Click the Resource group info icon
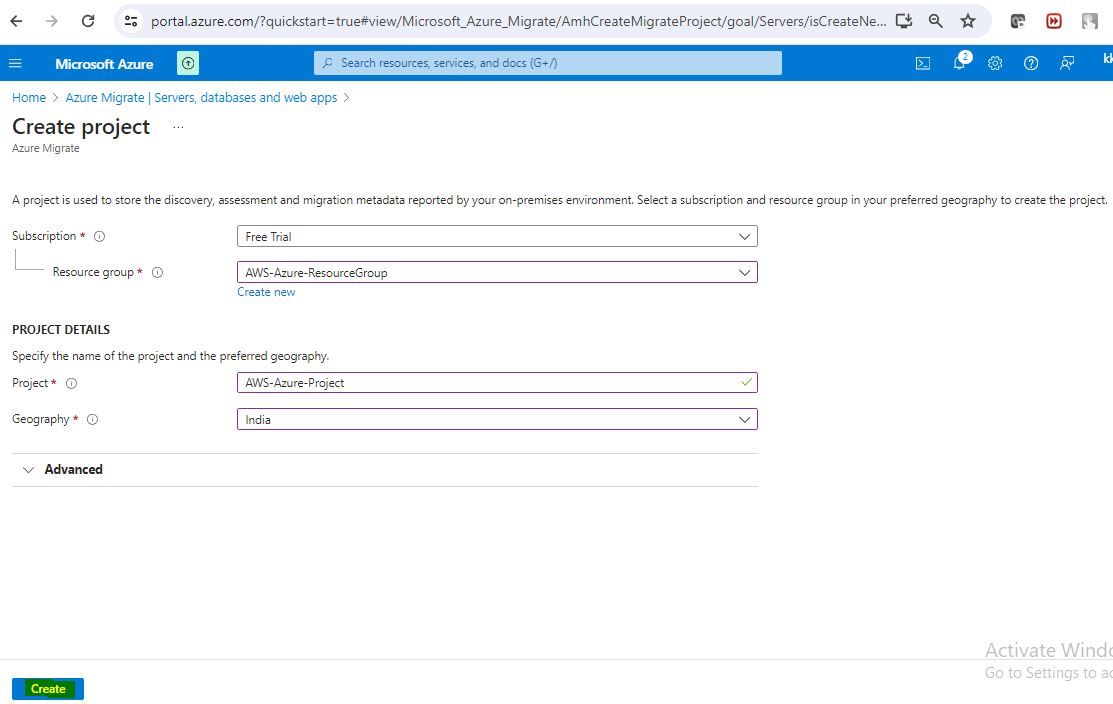 tap(157, 272)
